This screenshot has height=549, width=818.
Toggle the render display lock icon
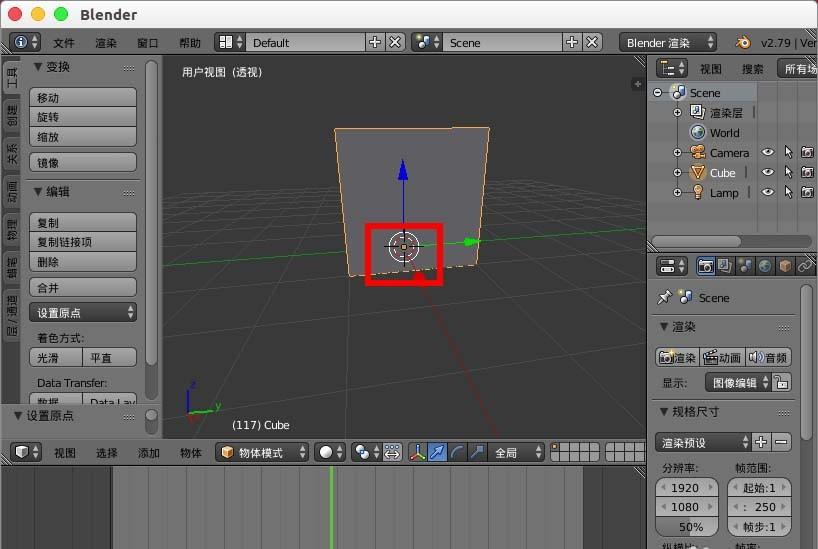pyautogui.click(x=781, y=382)
